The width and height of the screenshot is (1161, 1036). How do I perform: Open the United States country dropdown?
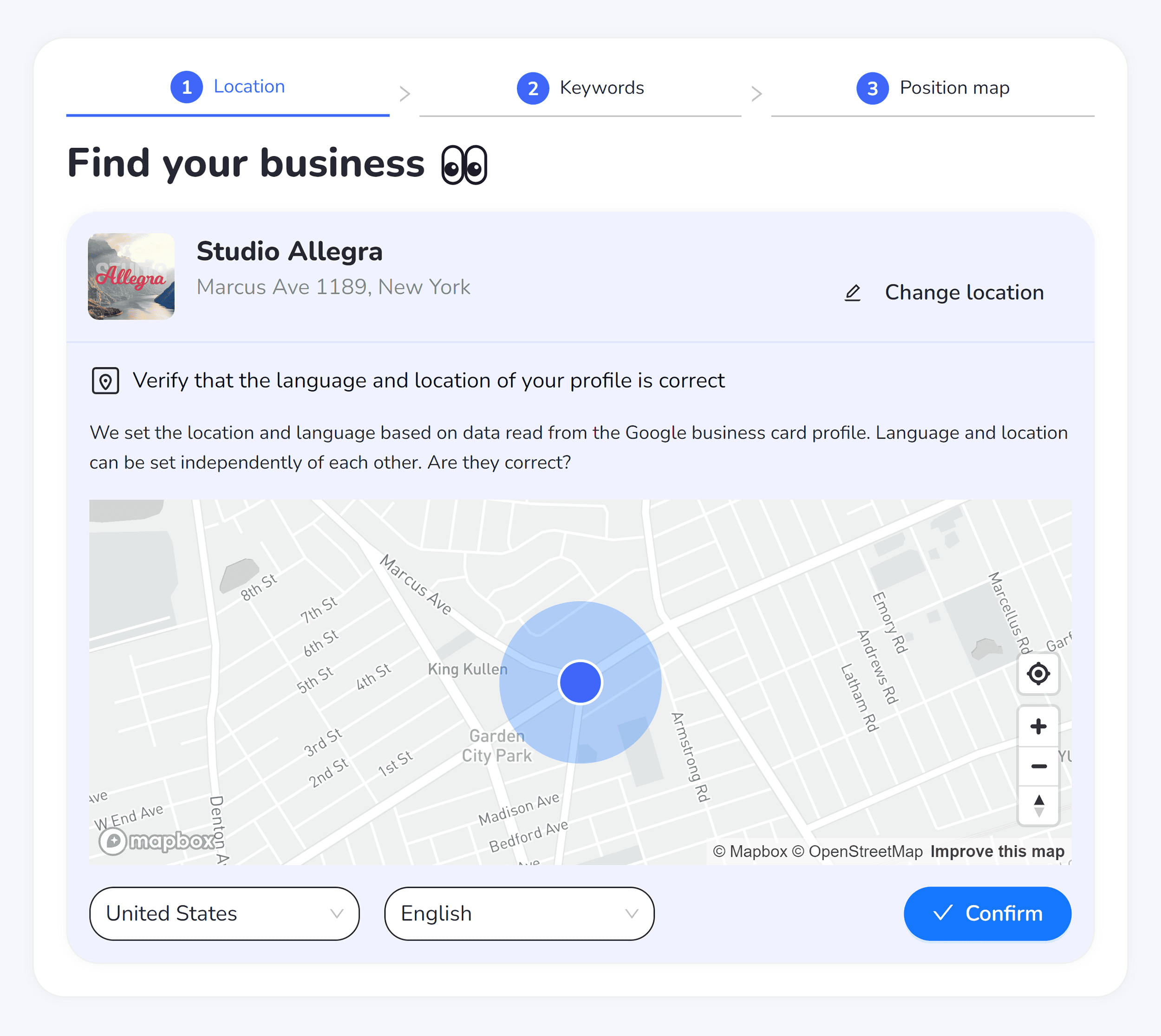pyautogui.click(x=224, y=913)
